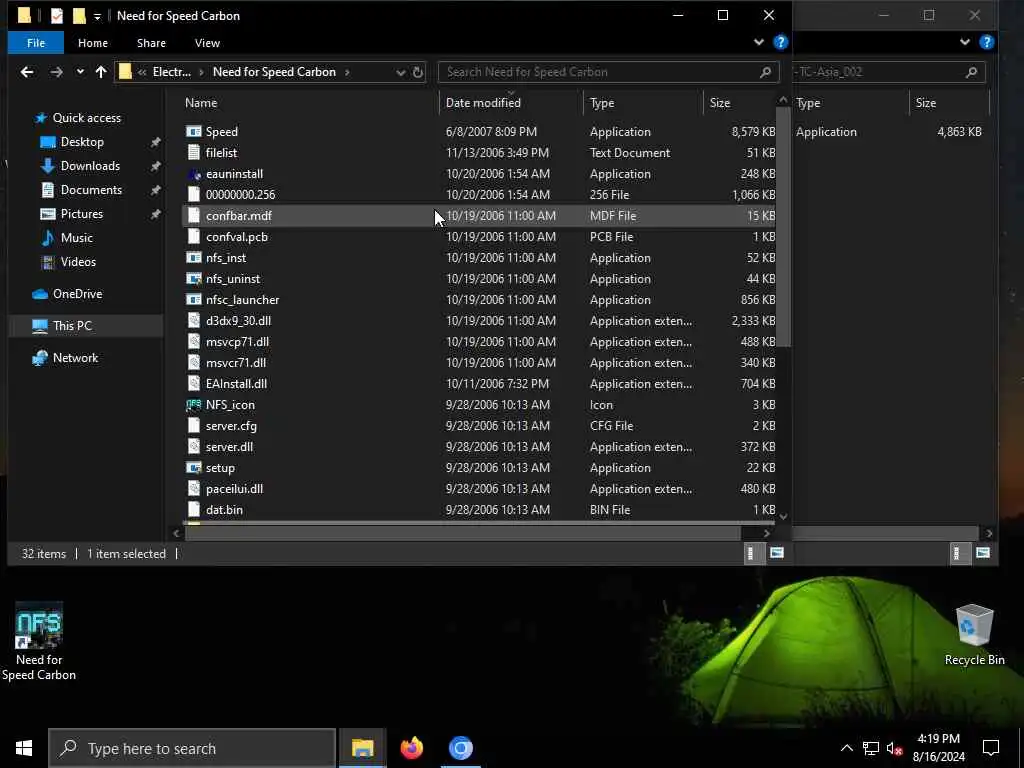
Task: Switch to large icons view layout
Action: pos(776,553)
